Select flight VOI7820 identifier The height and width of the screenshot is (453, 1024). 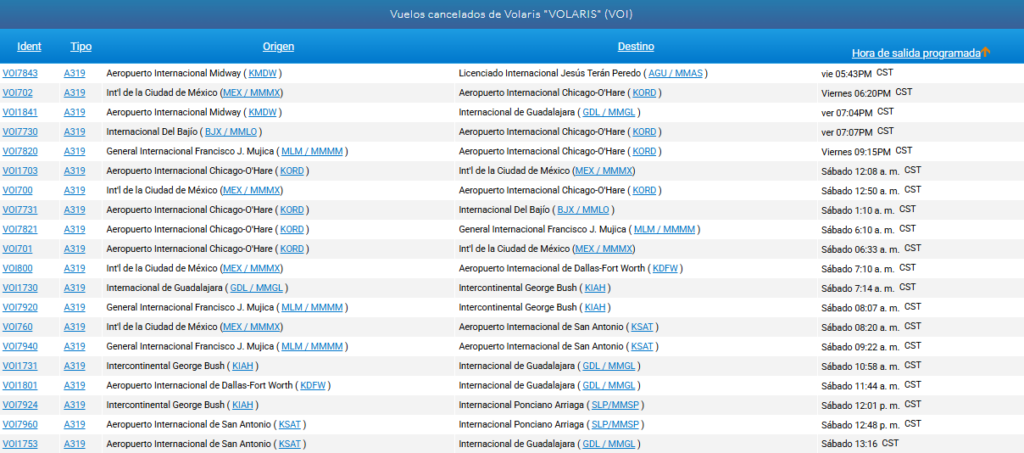(x=20, y=151)
